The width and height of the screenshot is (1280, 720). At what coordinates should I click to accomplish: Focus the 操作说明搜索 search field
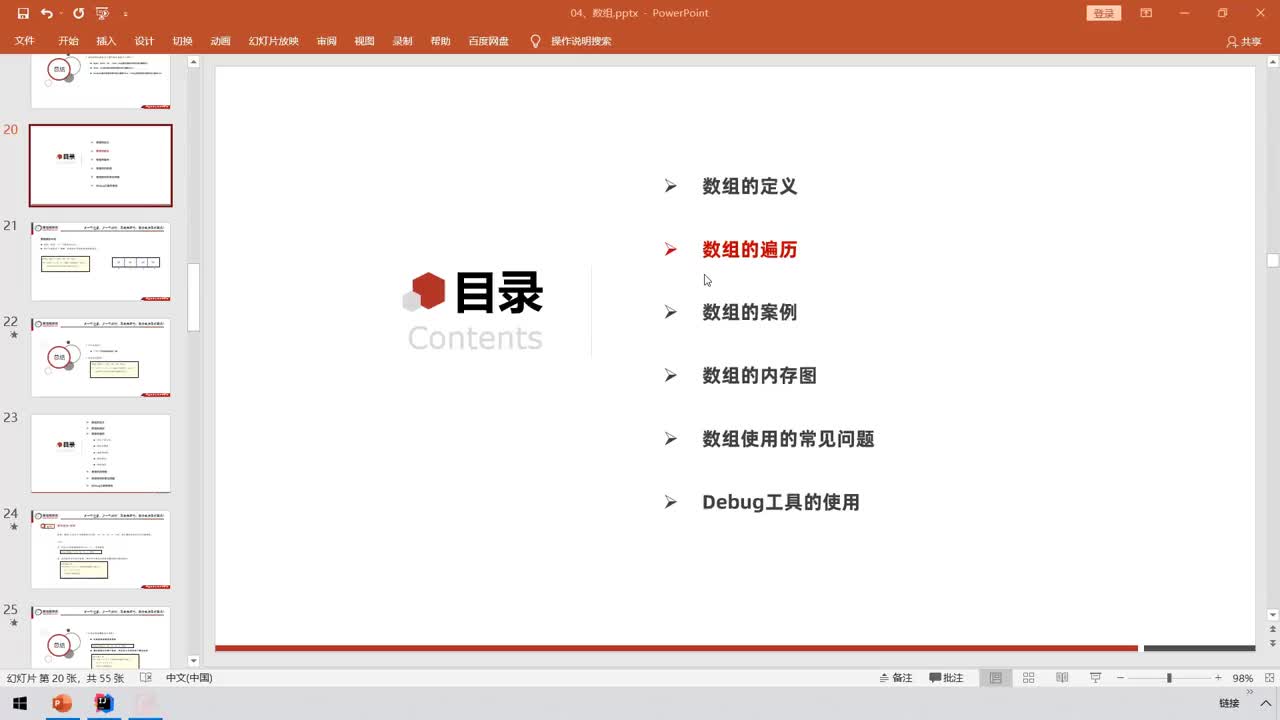click(581, 41)
